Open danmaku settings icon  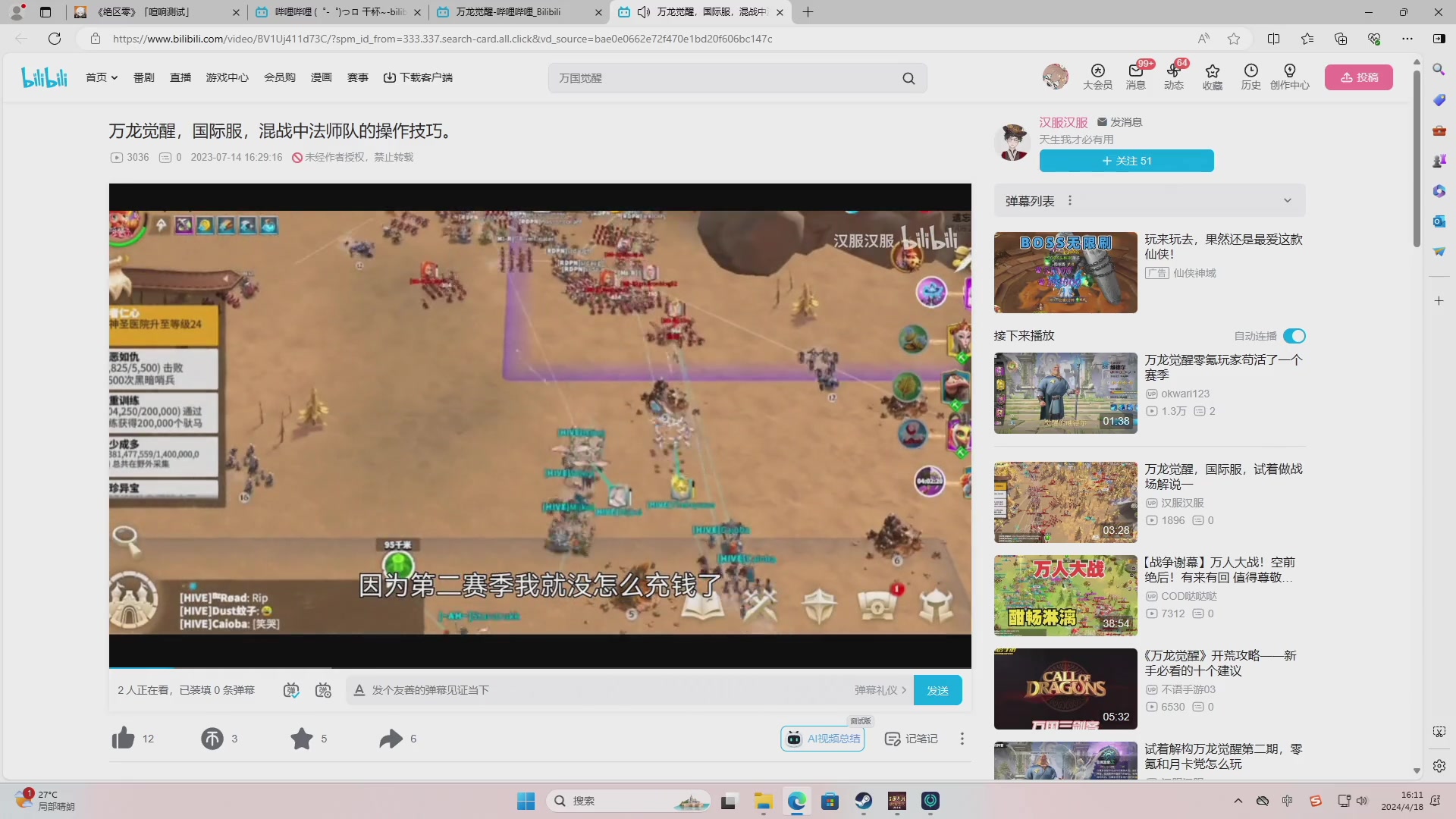tap(324, 690)
